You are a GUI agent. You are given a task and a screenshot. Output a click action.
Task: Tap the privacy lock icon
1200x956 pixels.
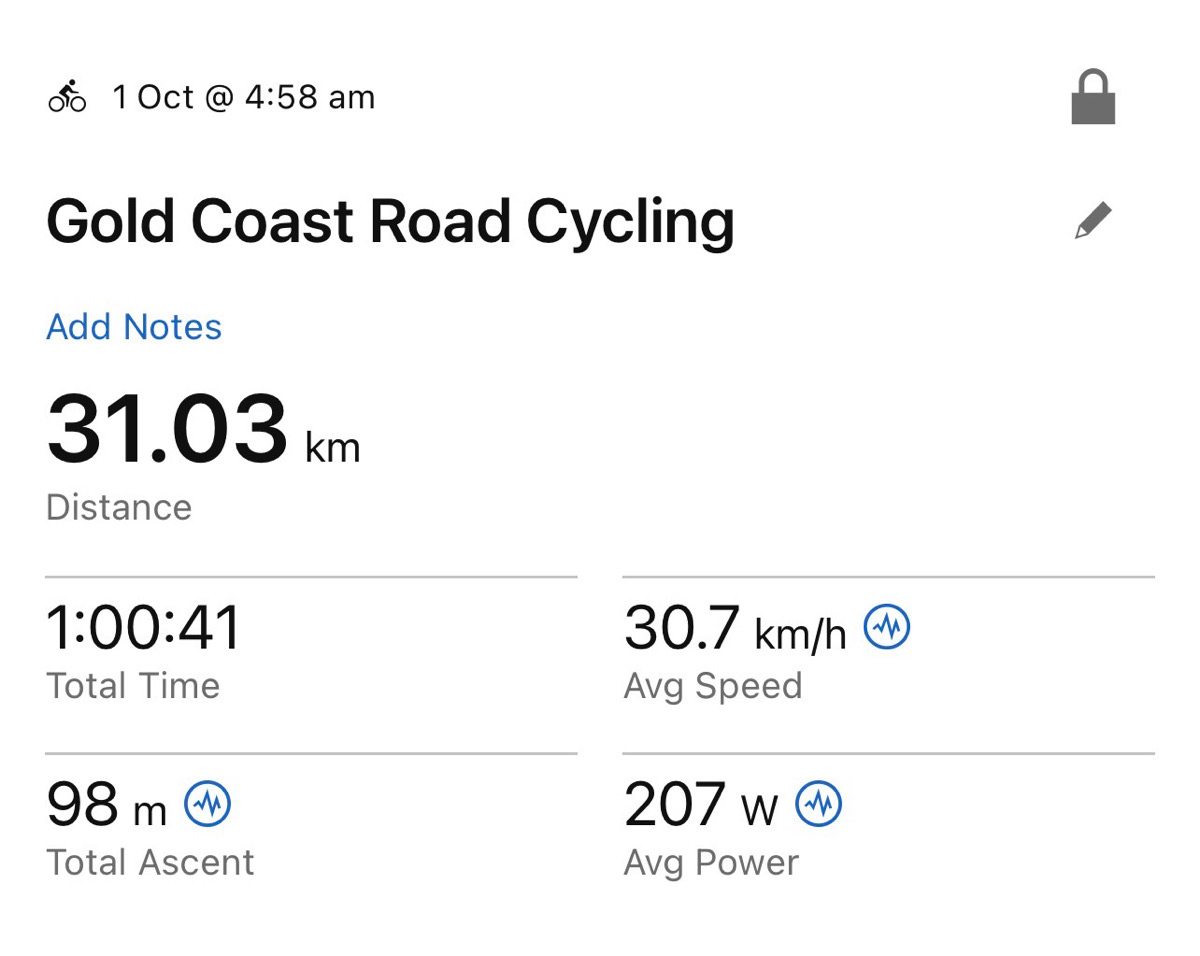[x=1093, y=97]
